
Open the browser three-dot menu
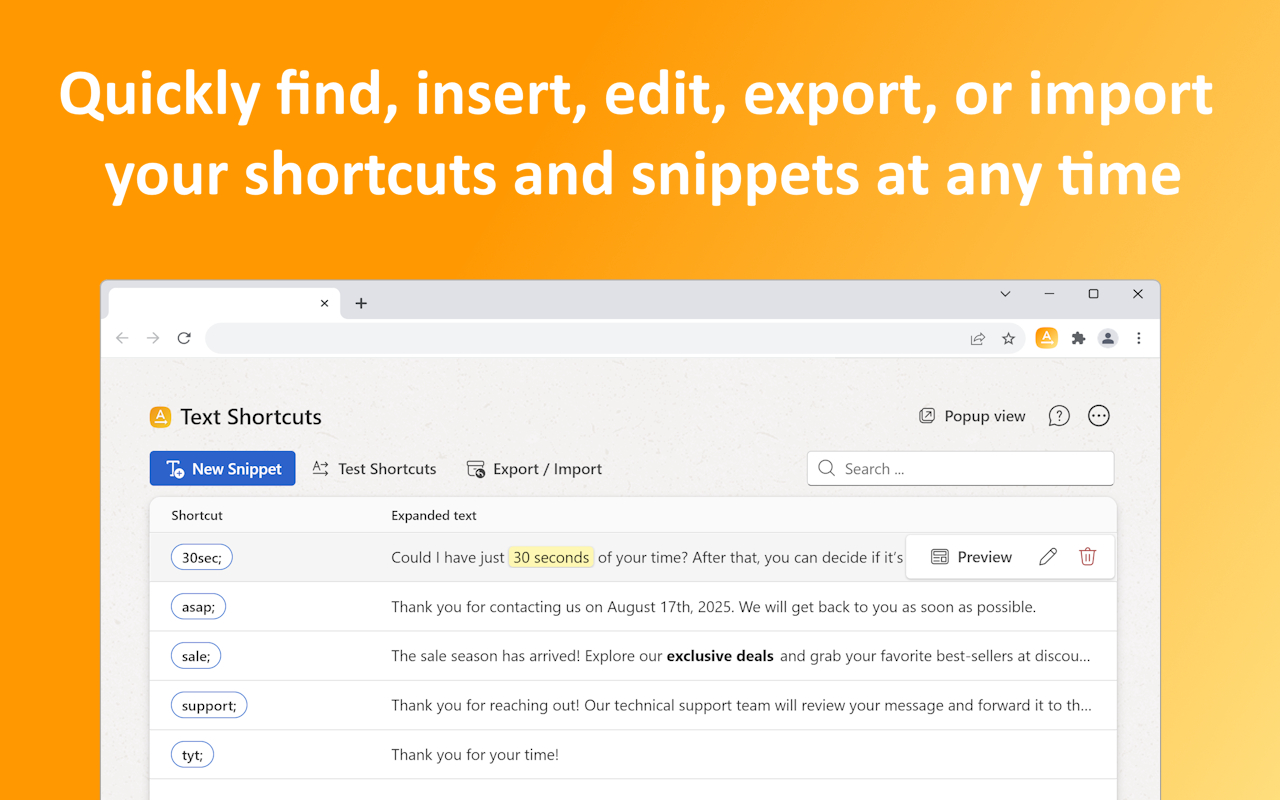[1138, 338]
